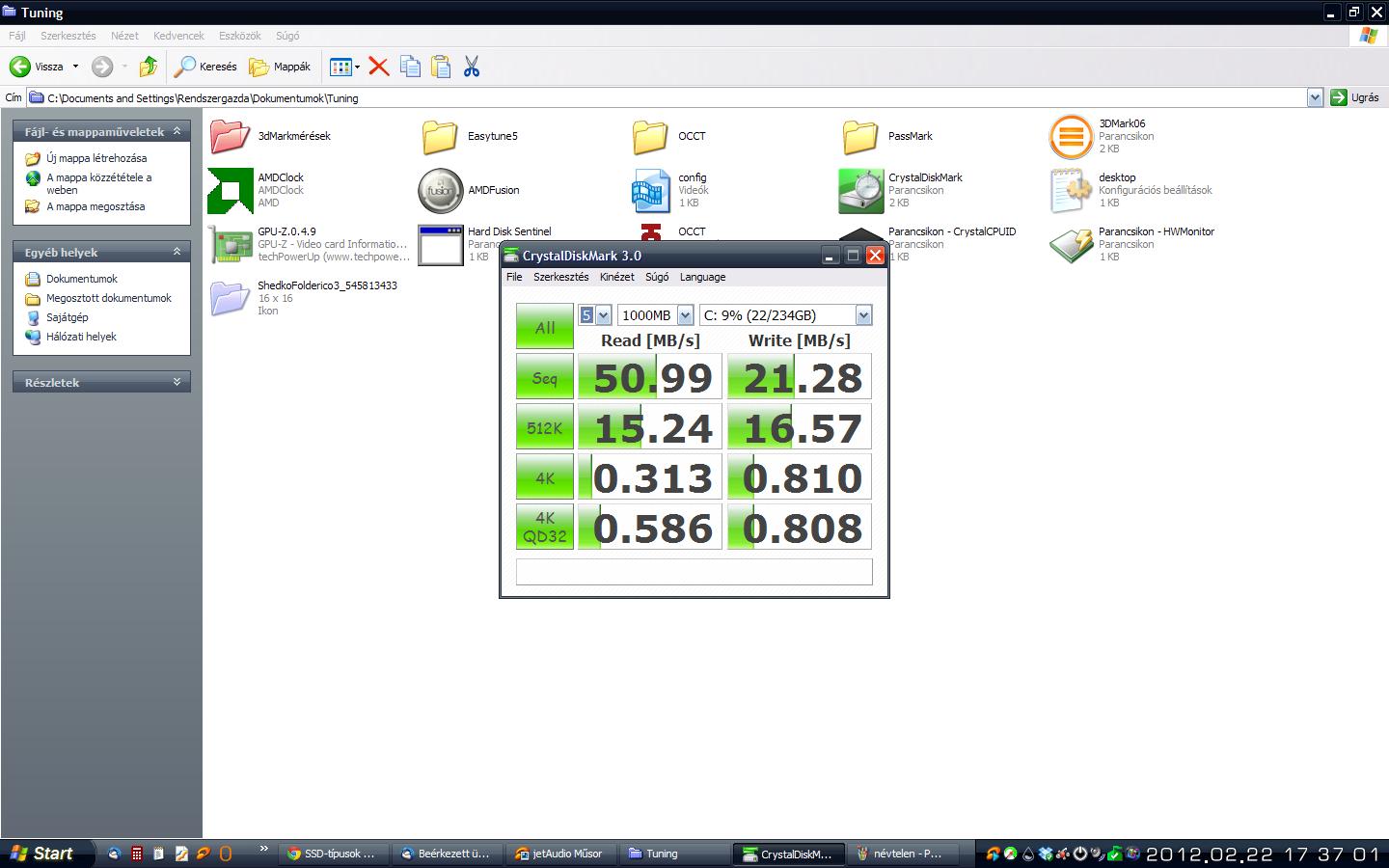Click the copy toolbar icon
This screenshot has height=868, width=1389.
pyautogui.click(x=410, y=67)
